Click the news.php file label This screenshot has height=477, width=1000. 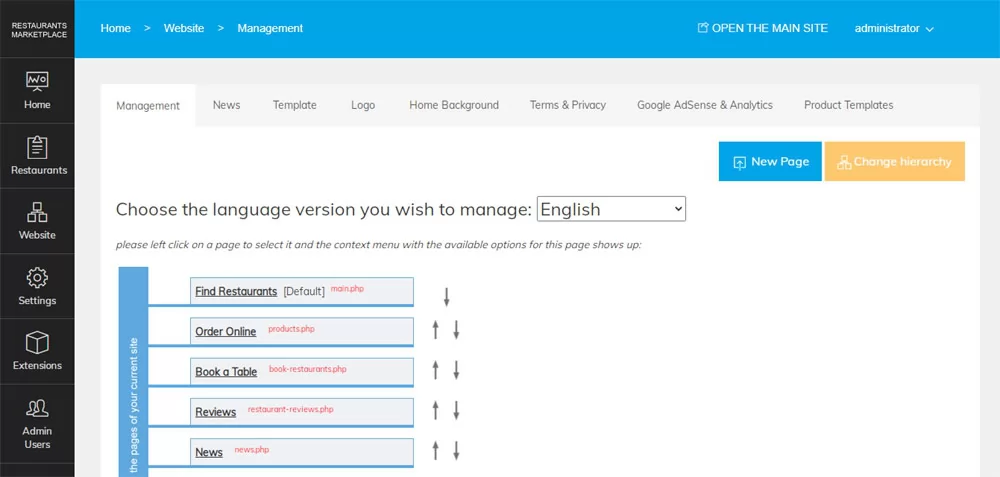coord(251,450)
